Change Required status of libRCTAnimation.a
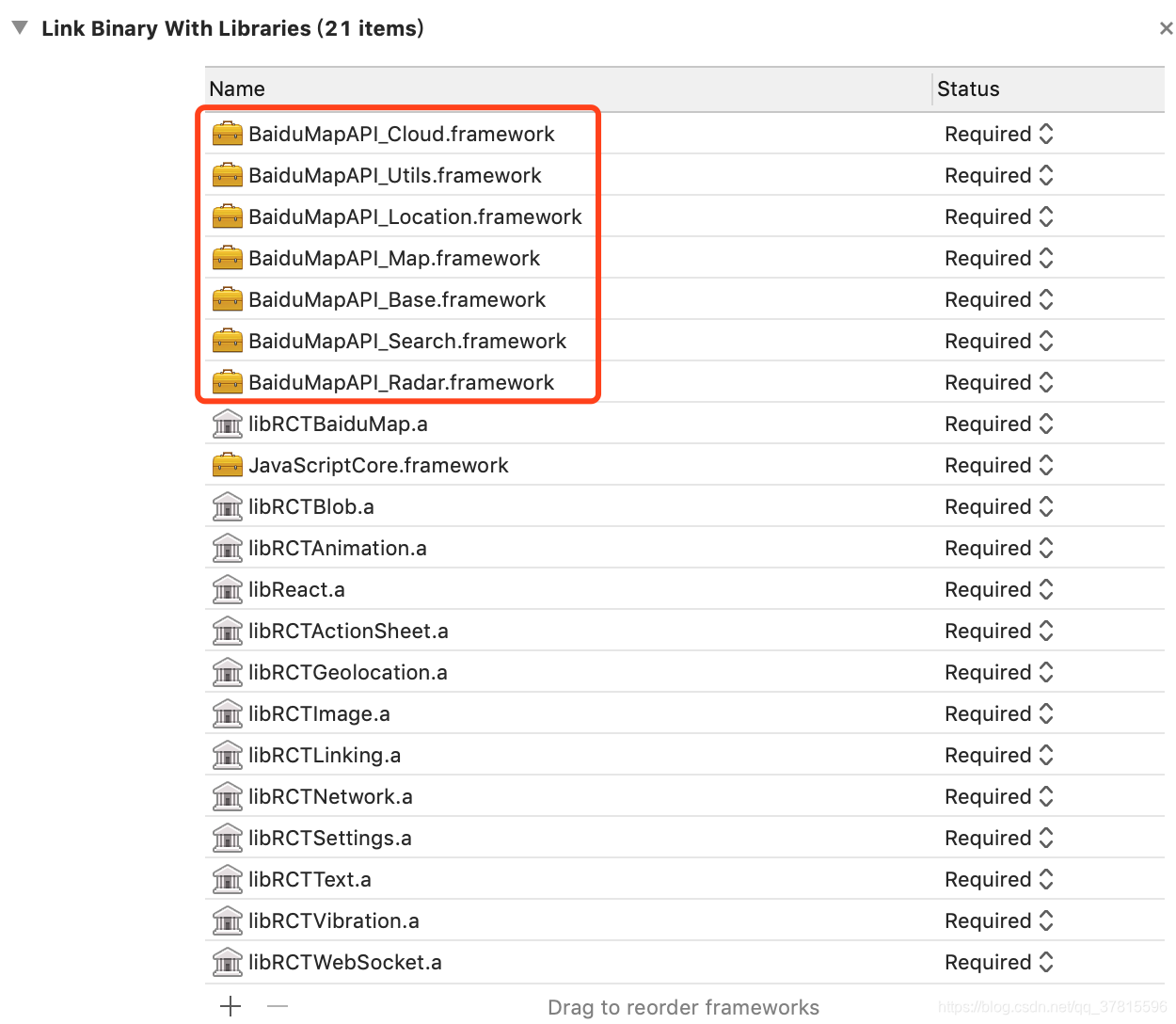Viewport: 1176px width, 1024px height. pyautogui.click(x=999, y=548)
